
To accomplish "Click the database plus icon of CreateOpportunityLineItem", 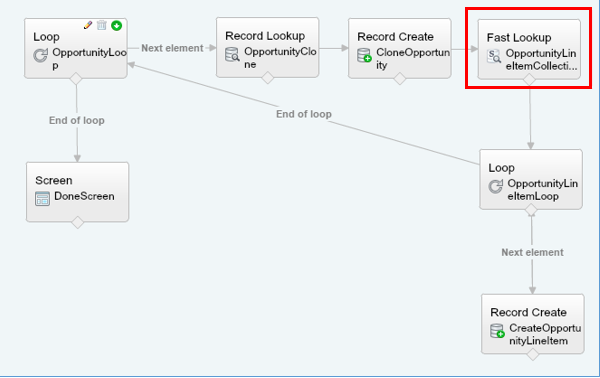I will pyautogui.click(x=497, y=331).
